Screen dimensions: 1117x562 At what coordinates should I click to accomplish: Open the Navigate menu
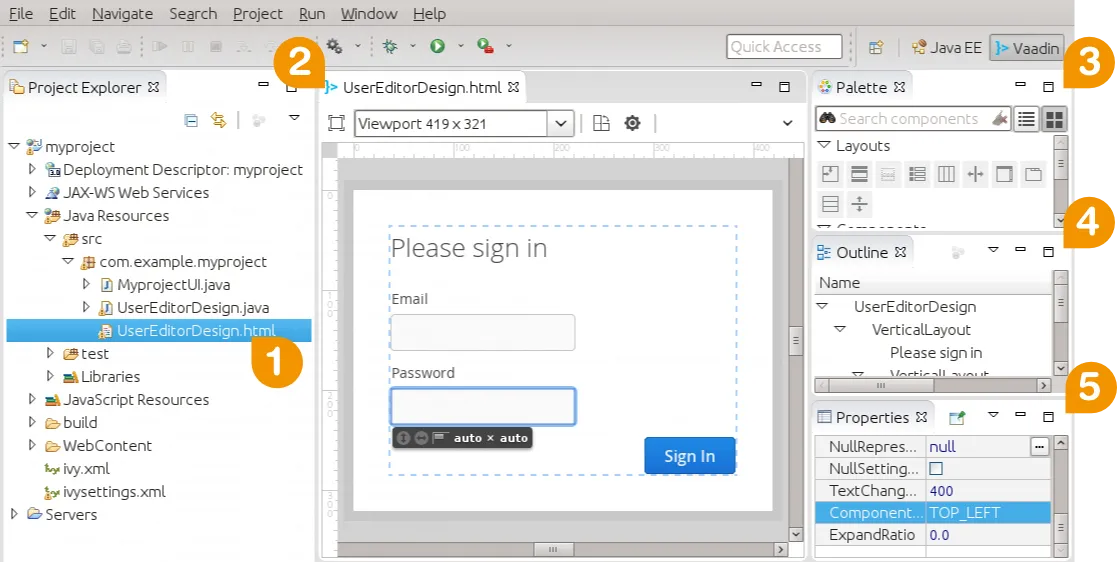coord(123,14)
